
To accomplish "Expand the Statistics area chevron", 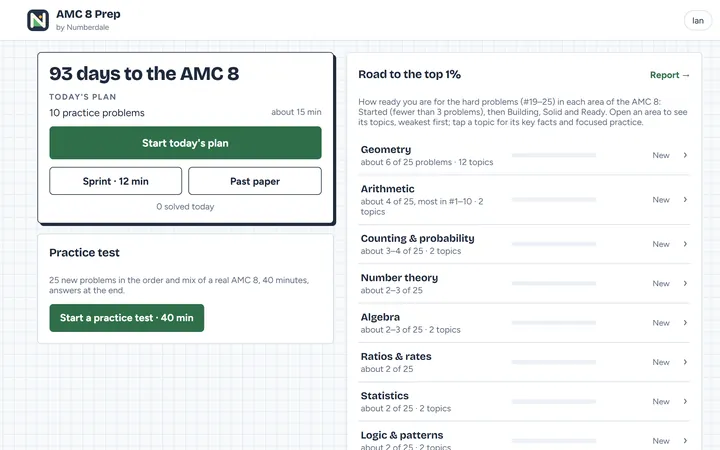I will pyautogui.click(x=685, y=401).
